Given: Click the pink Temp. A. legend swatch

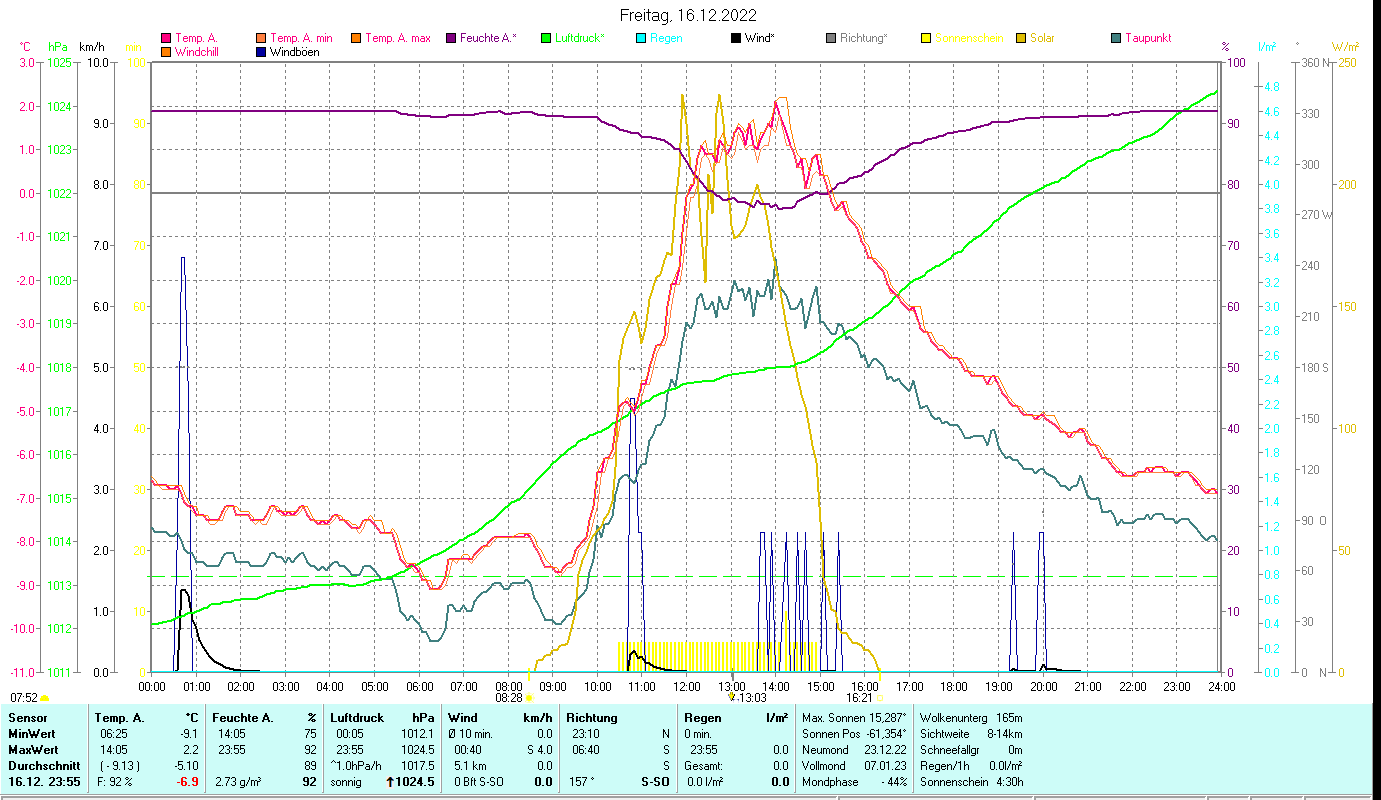Looking at the screenshot, I should tap(166, 39).
